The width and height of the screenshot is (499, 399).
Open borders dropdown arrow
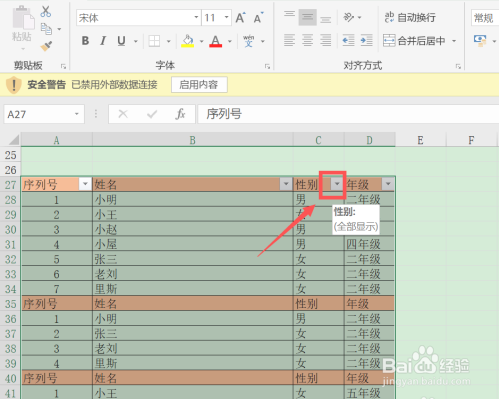(168, 41)
